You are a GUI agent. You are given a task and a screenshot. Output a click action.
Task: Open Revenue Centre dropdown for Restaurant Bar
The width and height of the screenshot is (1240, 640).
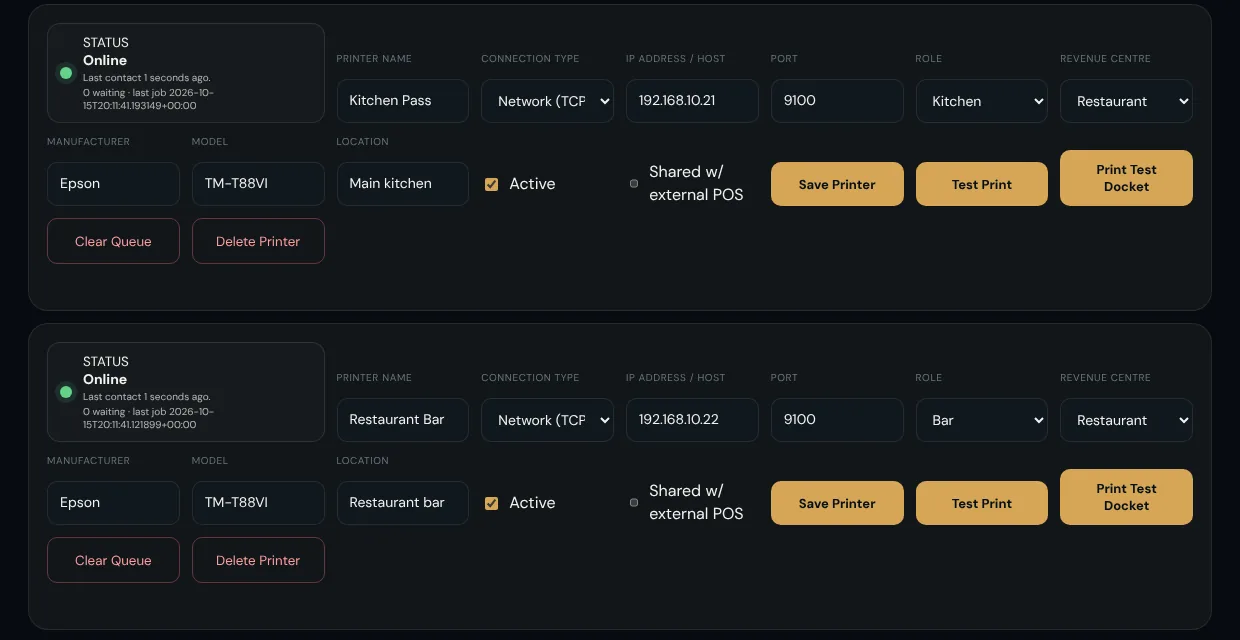(1126, 420)
